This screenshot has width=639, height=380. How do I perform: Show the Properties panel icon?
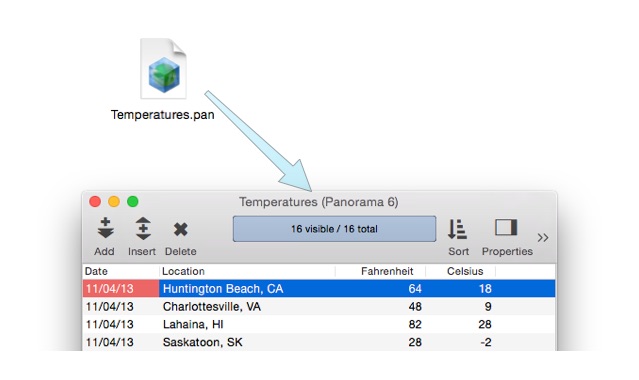506,228
